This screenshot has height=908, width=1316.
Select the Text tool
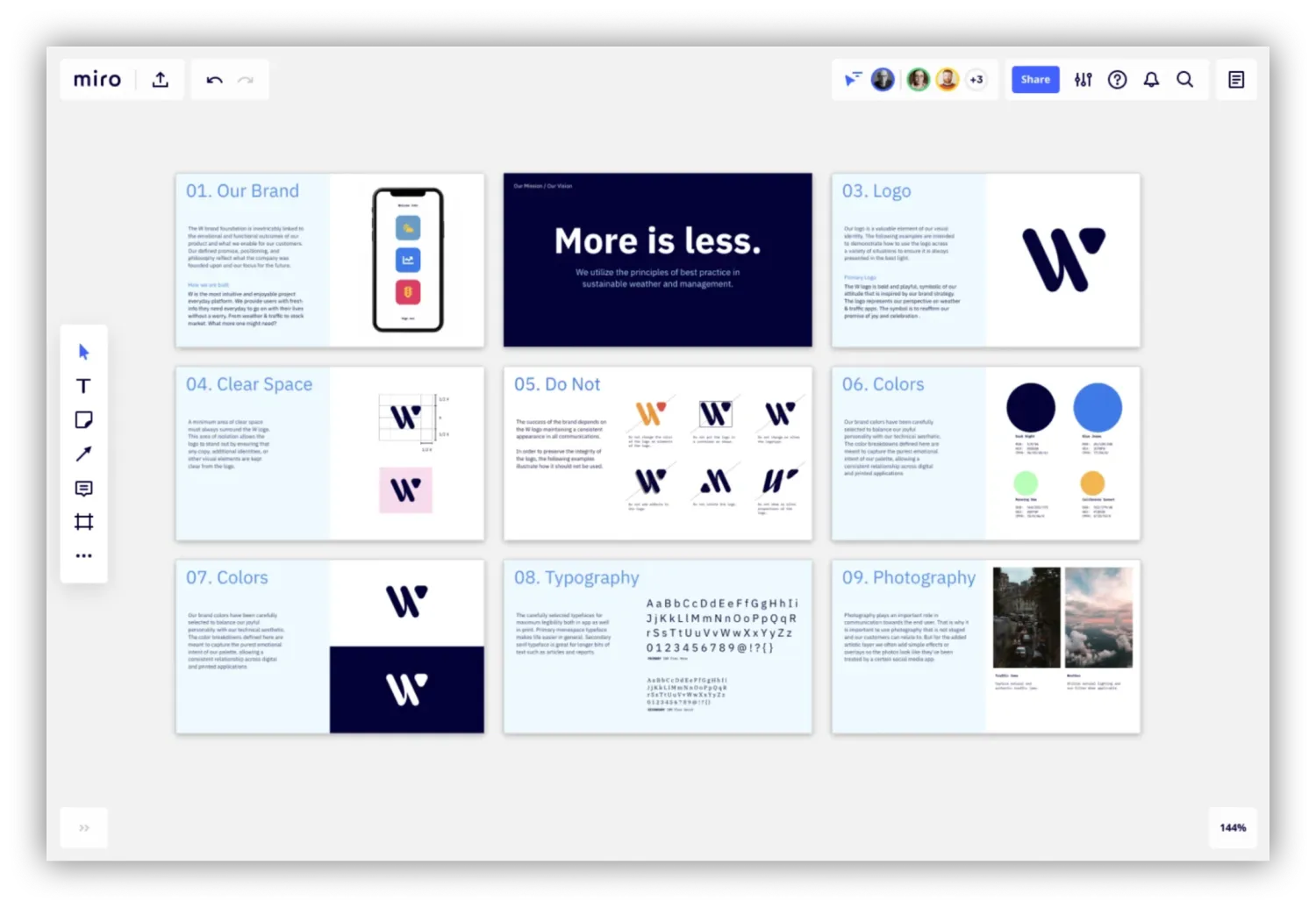point(83,386)
